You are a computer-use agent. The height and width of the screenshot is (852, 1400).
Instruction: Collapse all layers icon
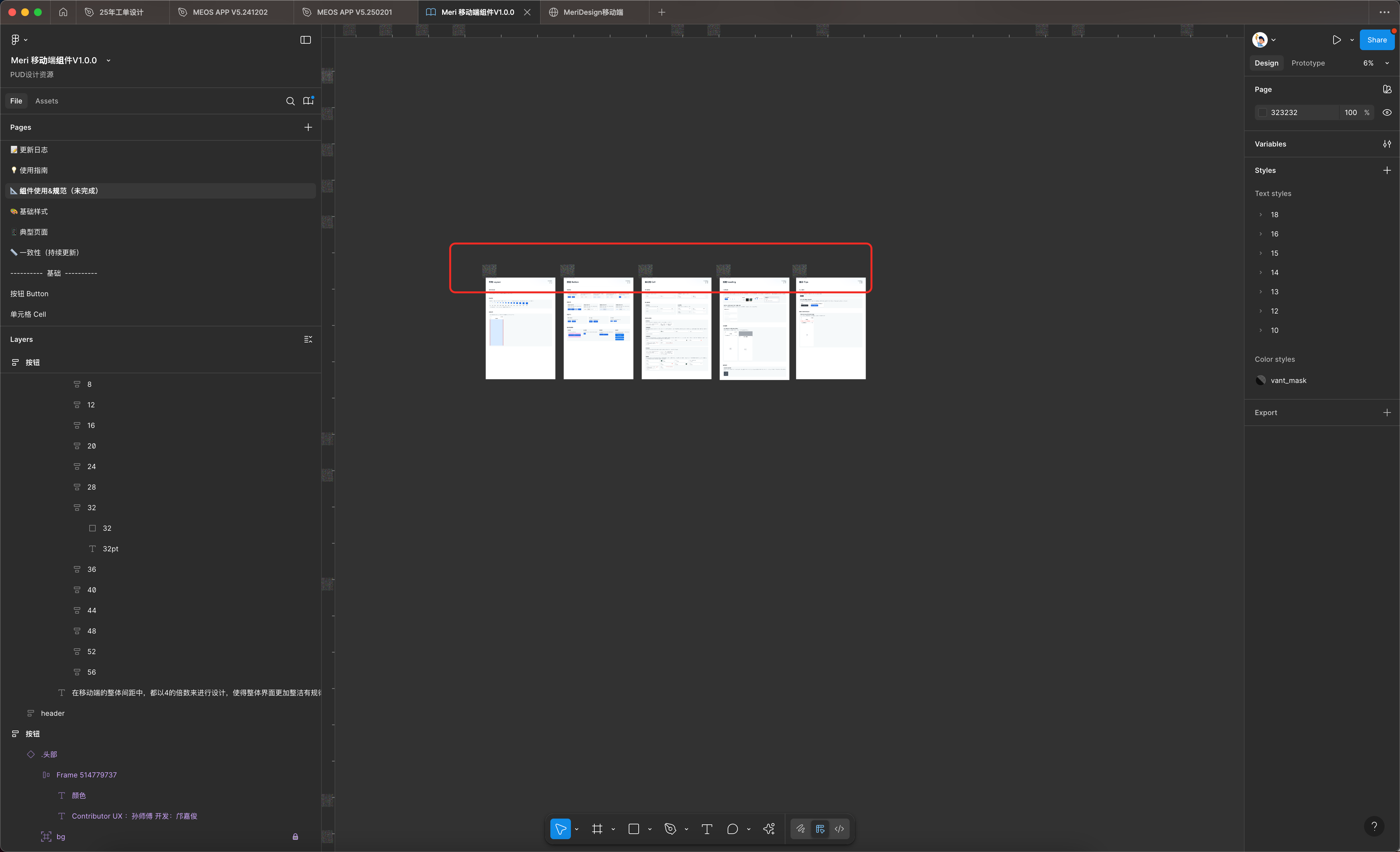pyautogui.click(x=308, y=339)
